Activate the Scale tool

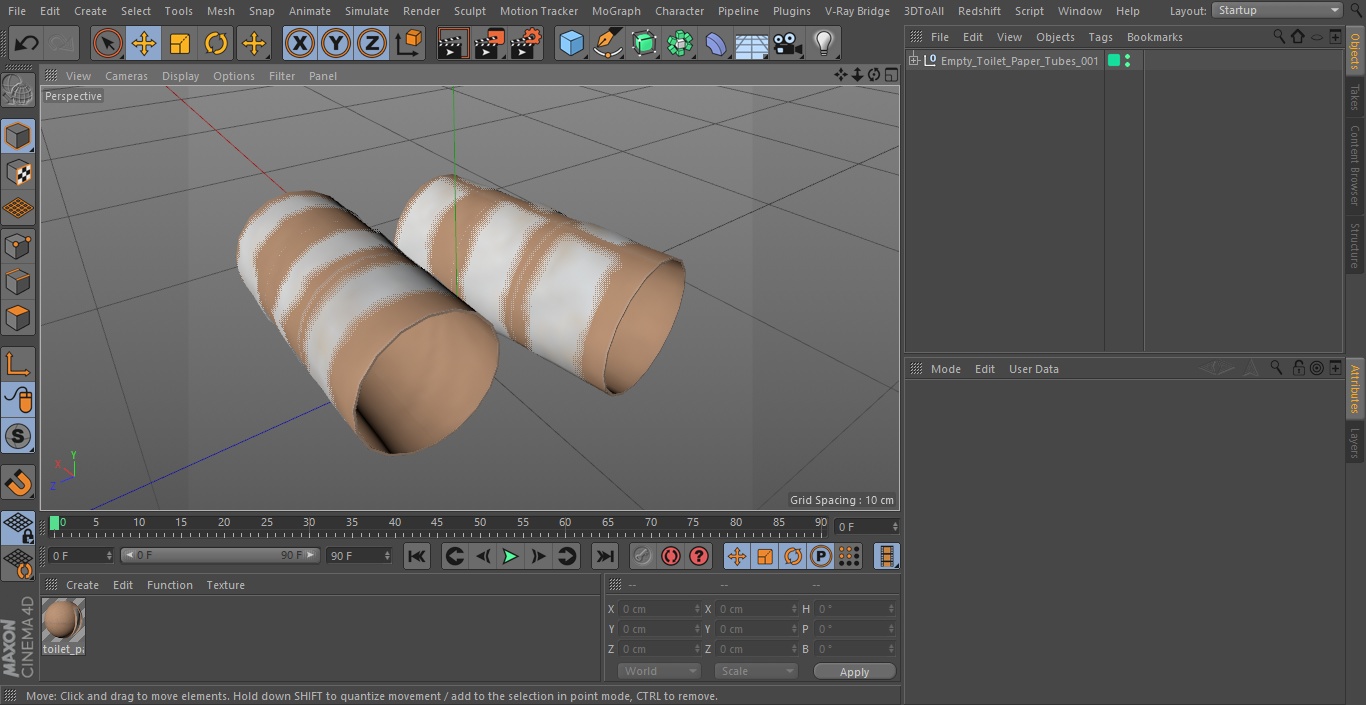click(x=180, y=43)
